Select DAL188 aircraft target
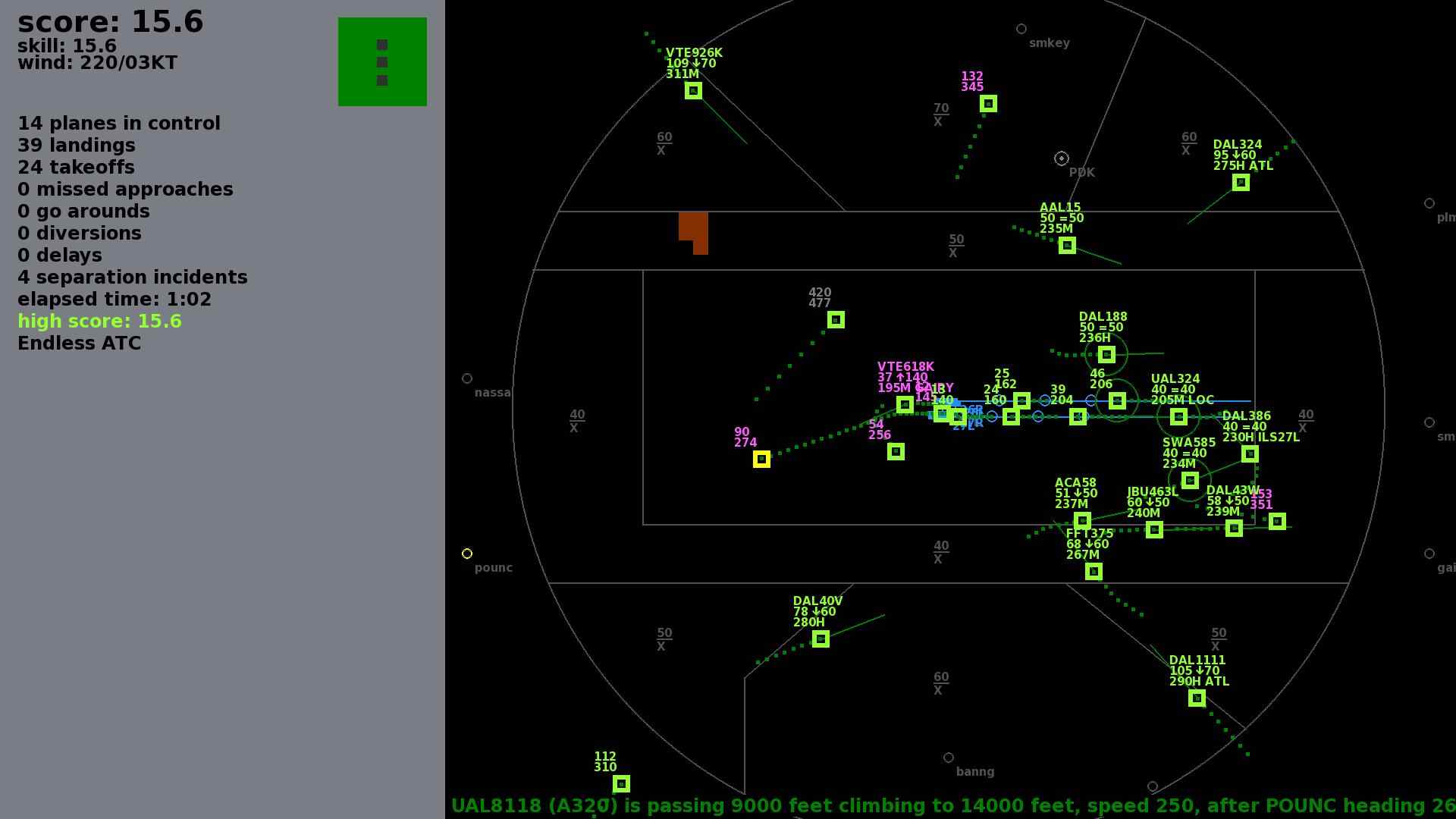The height and width of the screenshot is (819, 1456). pyautogui.click(x=1106, y=354)
